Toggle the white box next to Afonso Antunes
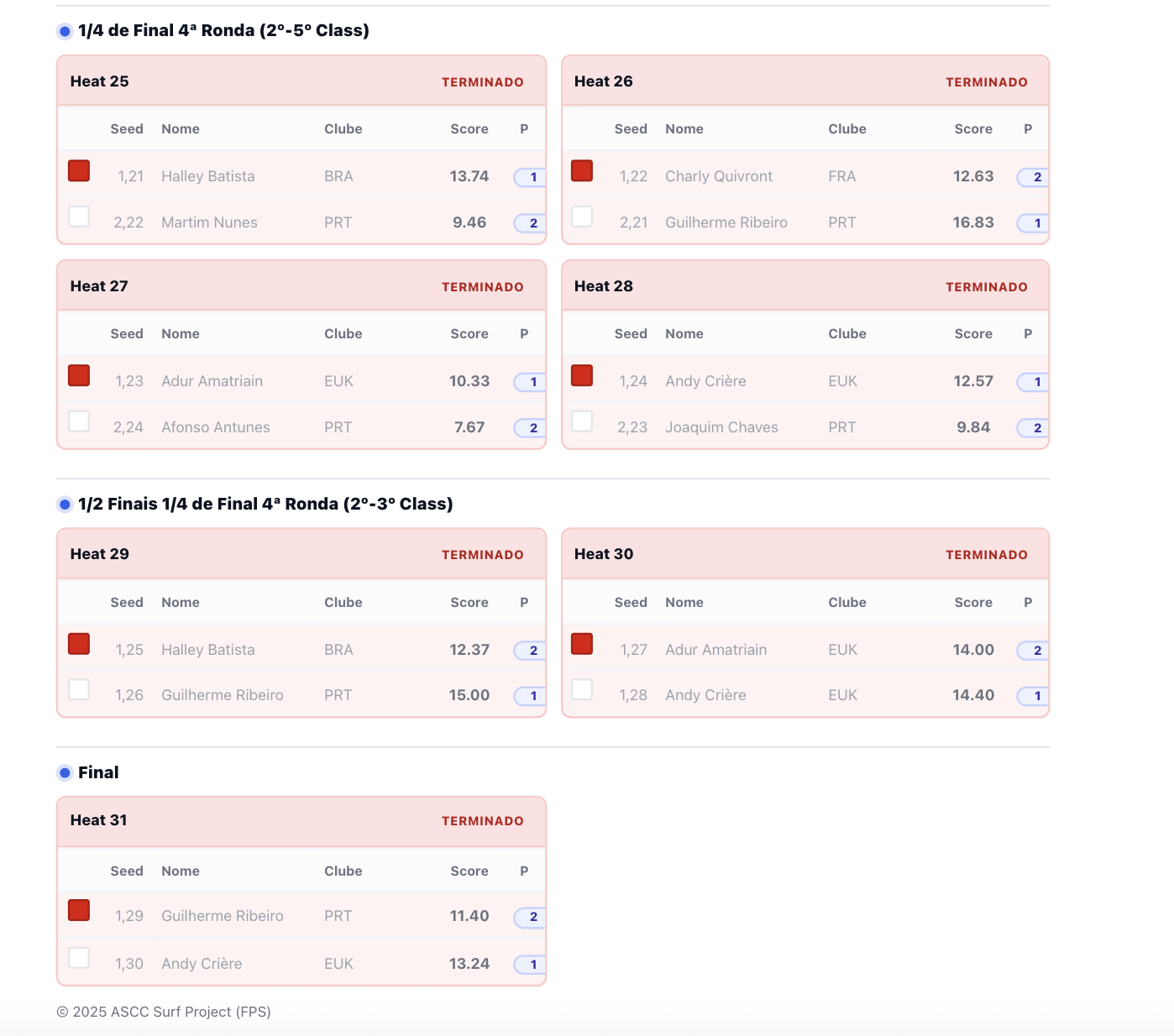The height and width of the screenshot is (1036, 1174). coord(79,421)
